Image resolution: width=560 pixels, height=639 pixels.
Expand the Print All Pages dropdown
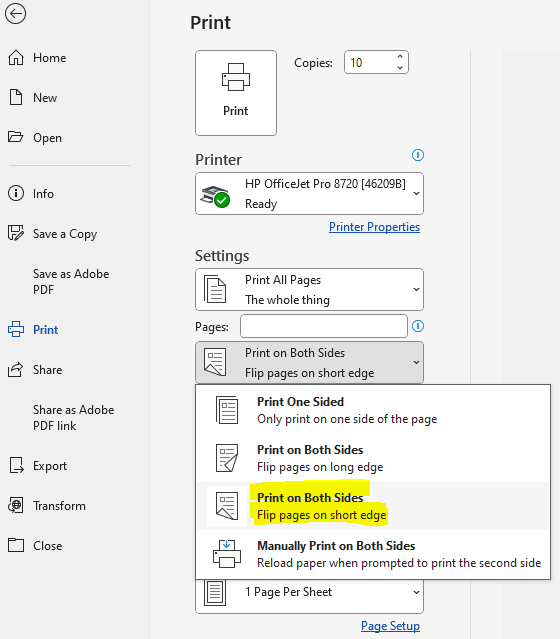(309, 289)
